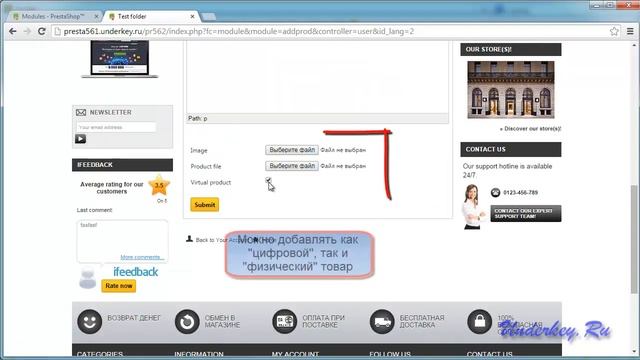The height and width of the screenshot is (360, 640).
Task: Click the ifeedback logo
Action: [136, 272]
